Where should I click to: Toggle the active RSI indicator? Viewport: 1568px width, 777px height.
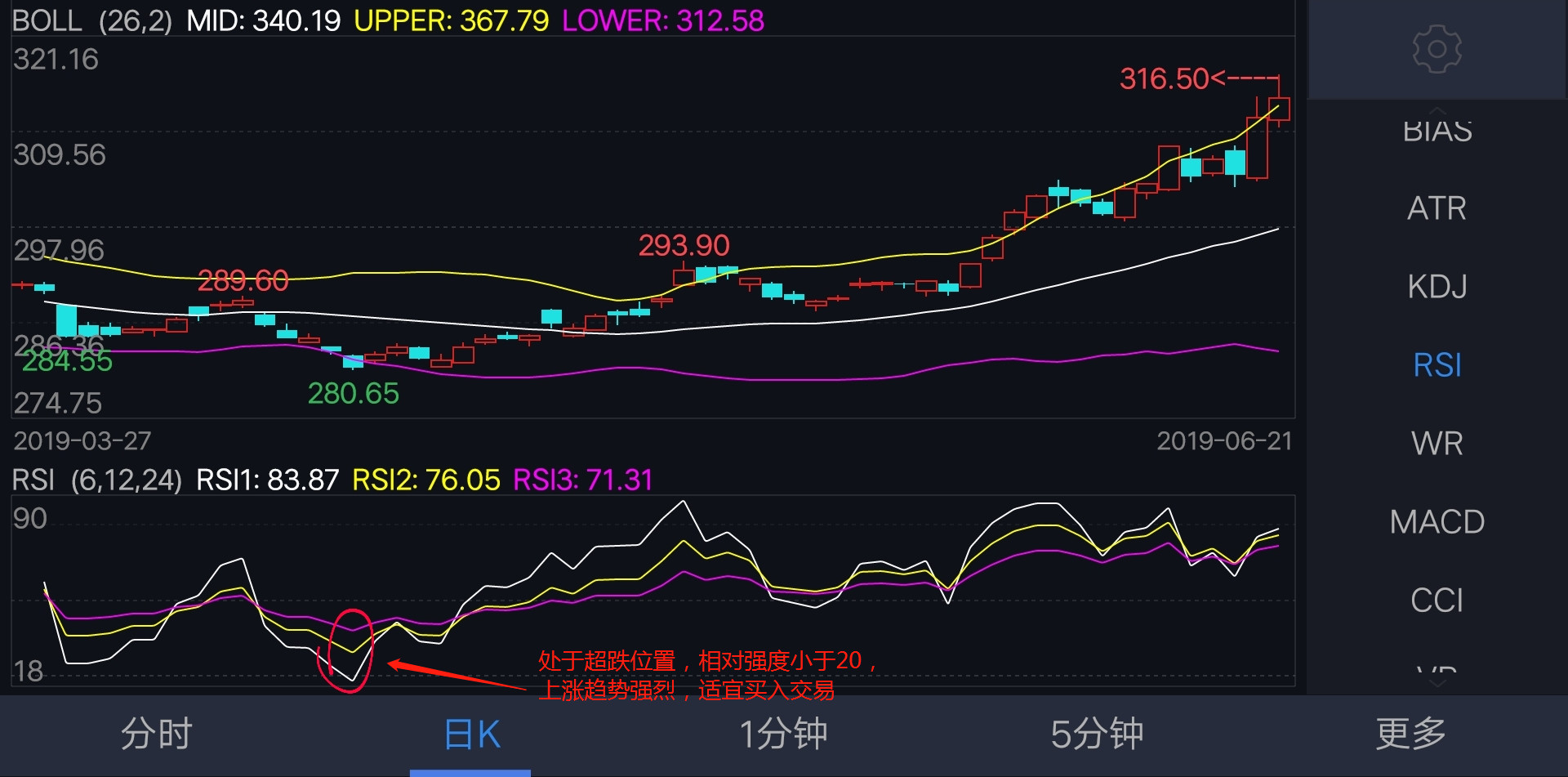[x=1436, y=365]
